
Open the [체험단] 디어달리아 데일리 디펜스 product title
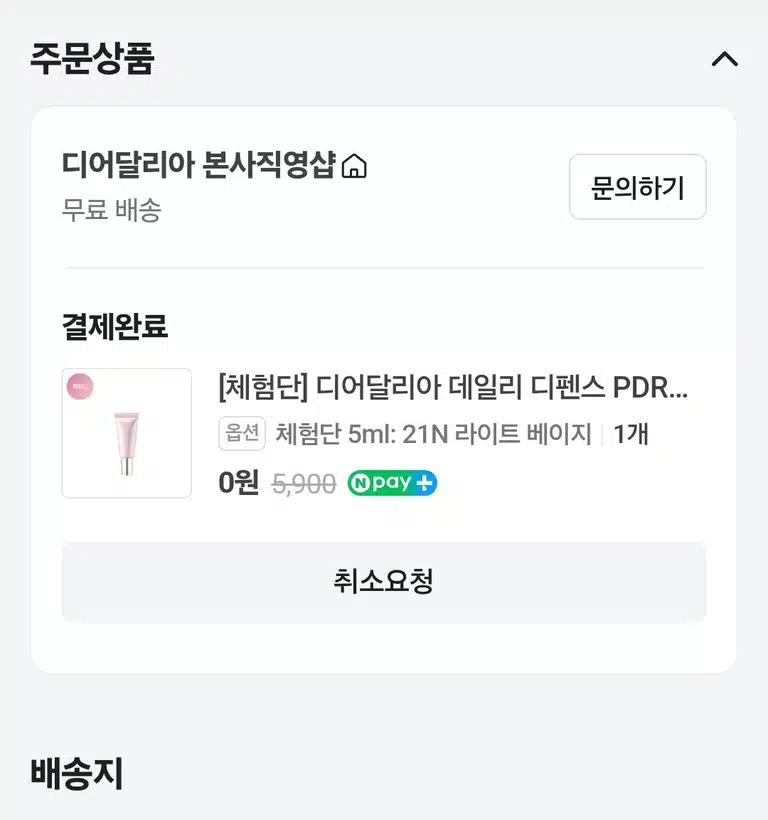[x=453, y=388]
